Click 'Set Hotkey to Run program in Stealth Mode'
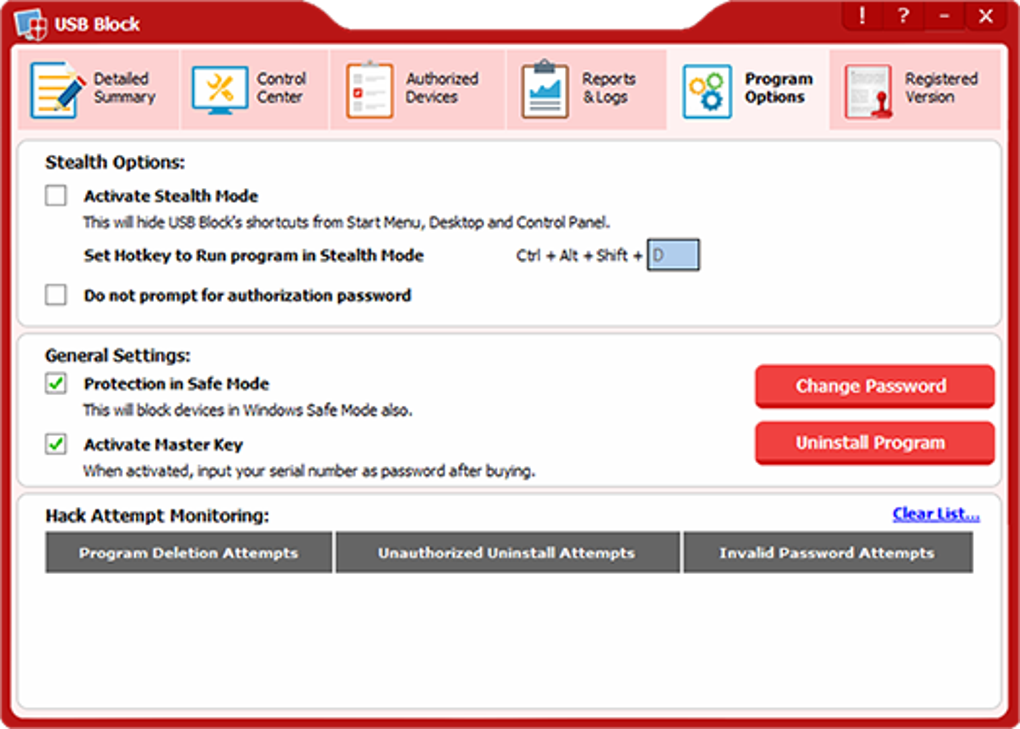This screenshot has height=729, width=1020. point(254,256)
